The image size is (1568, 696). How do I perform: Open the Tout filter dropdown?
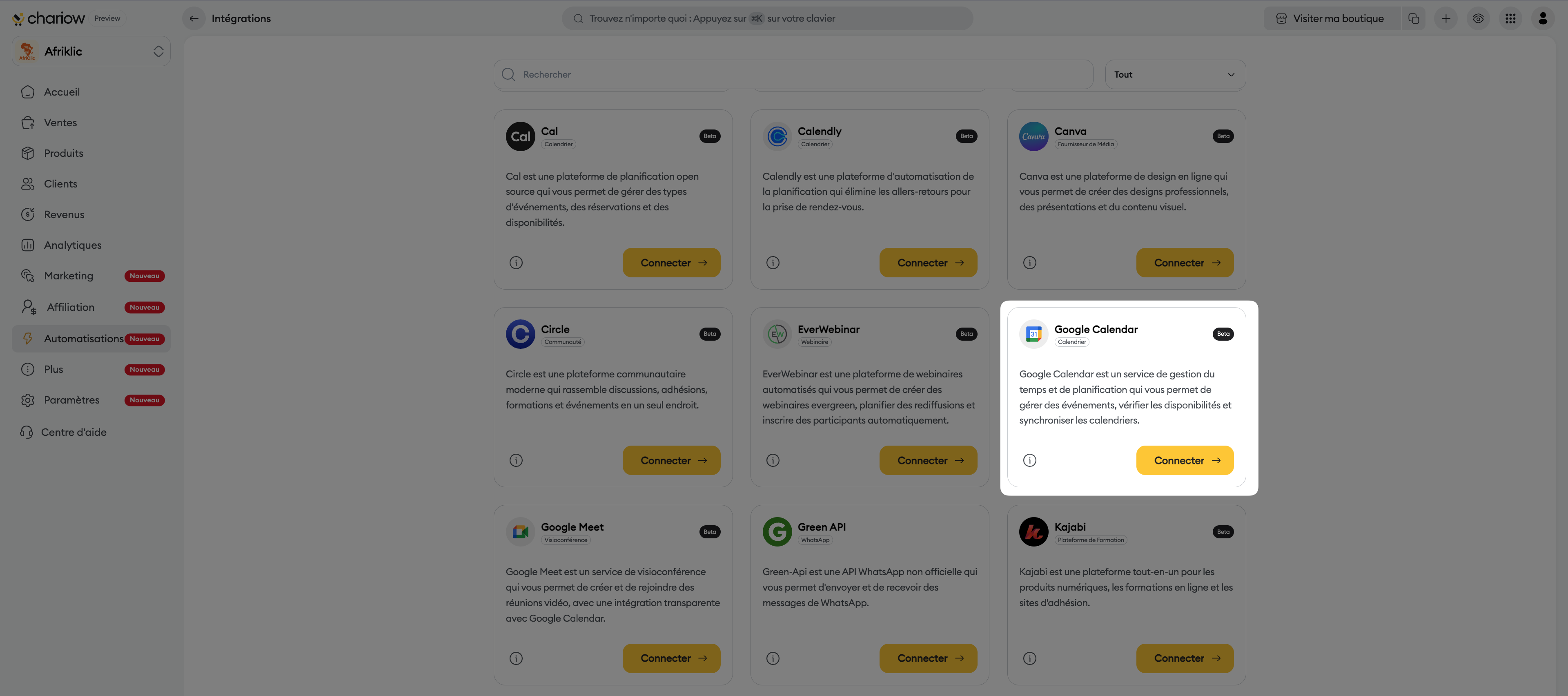[1175, 74]
